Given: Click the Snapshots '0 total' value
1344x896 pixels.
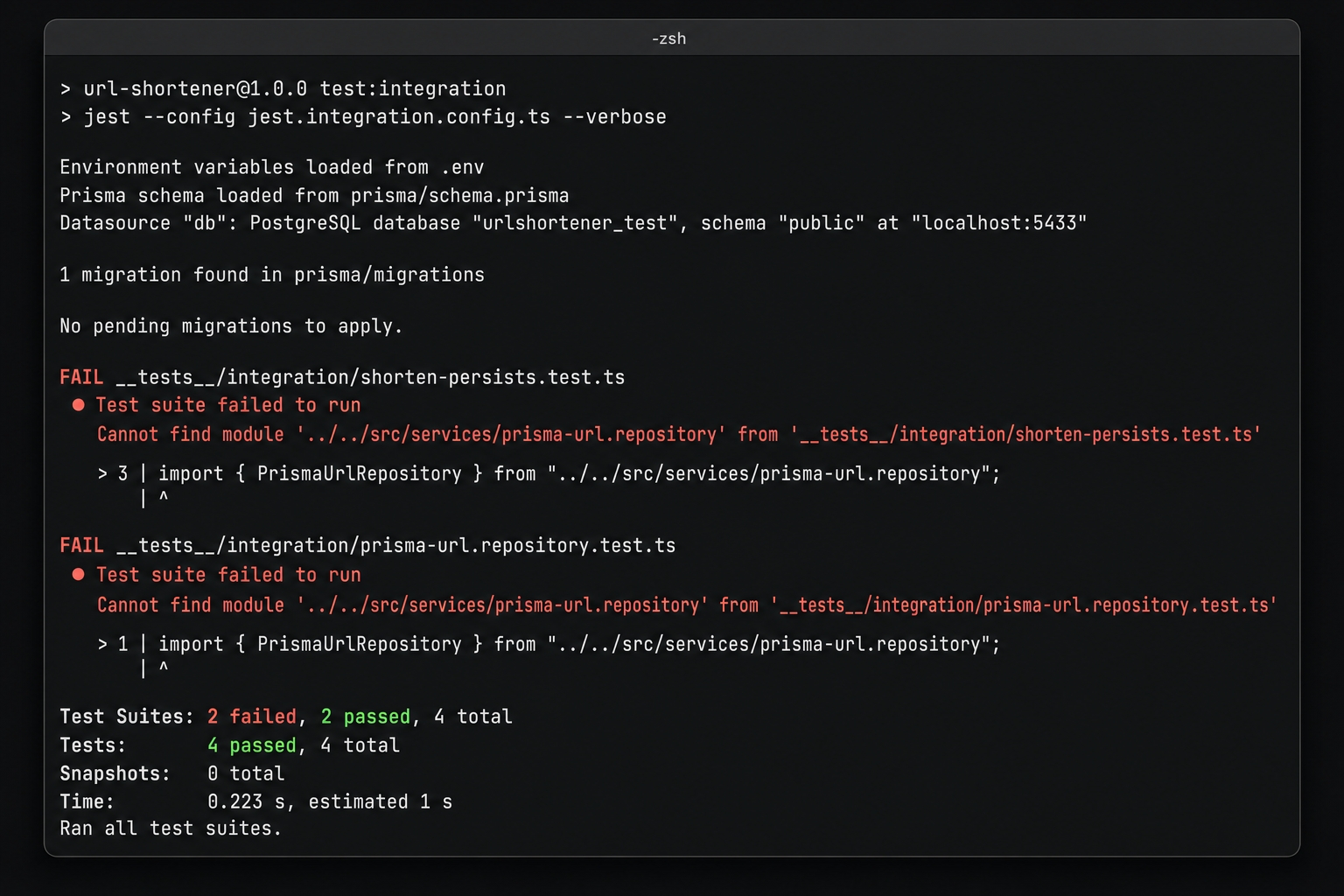Looking at the screenshot, I should [x=246, y=773].
